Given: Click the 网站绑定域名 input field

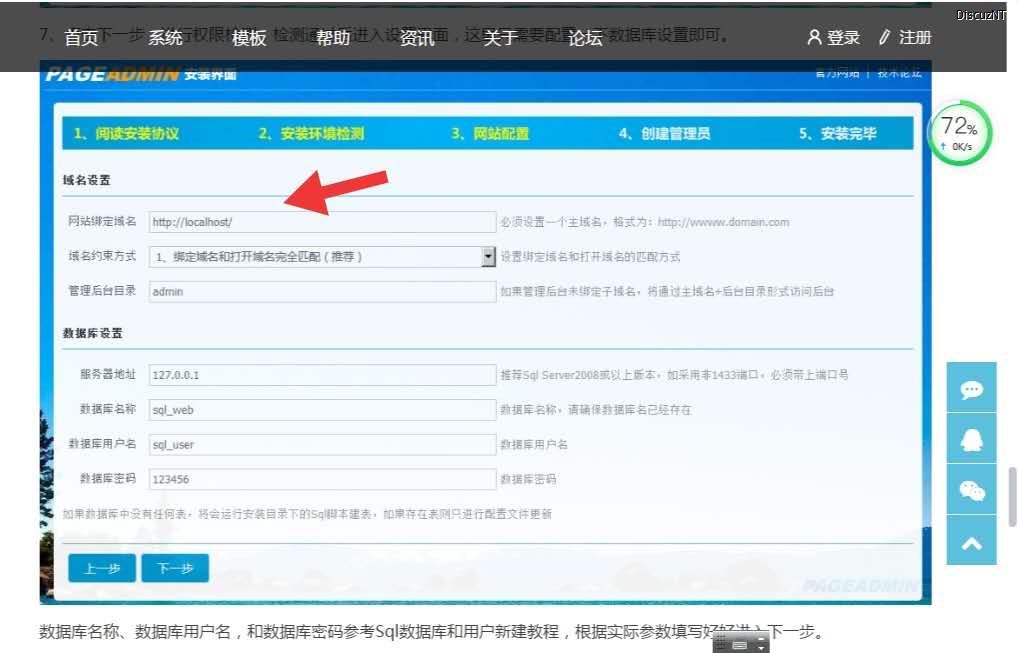Looking at the screenshot, I should pos(322,222).
